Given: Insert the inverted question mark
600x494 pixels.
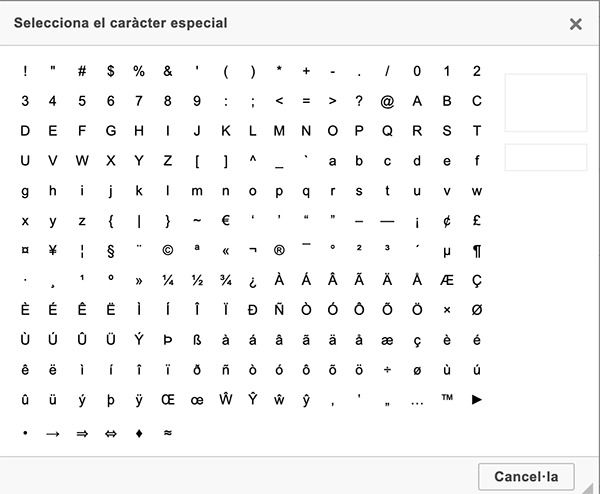Looking at the screenshot, I should point(251,281).
